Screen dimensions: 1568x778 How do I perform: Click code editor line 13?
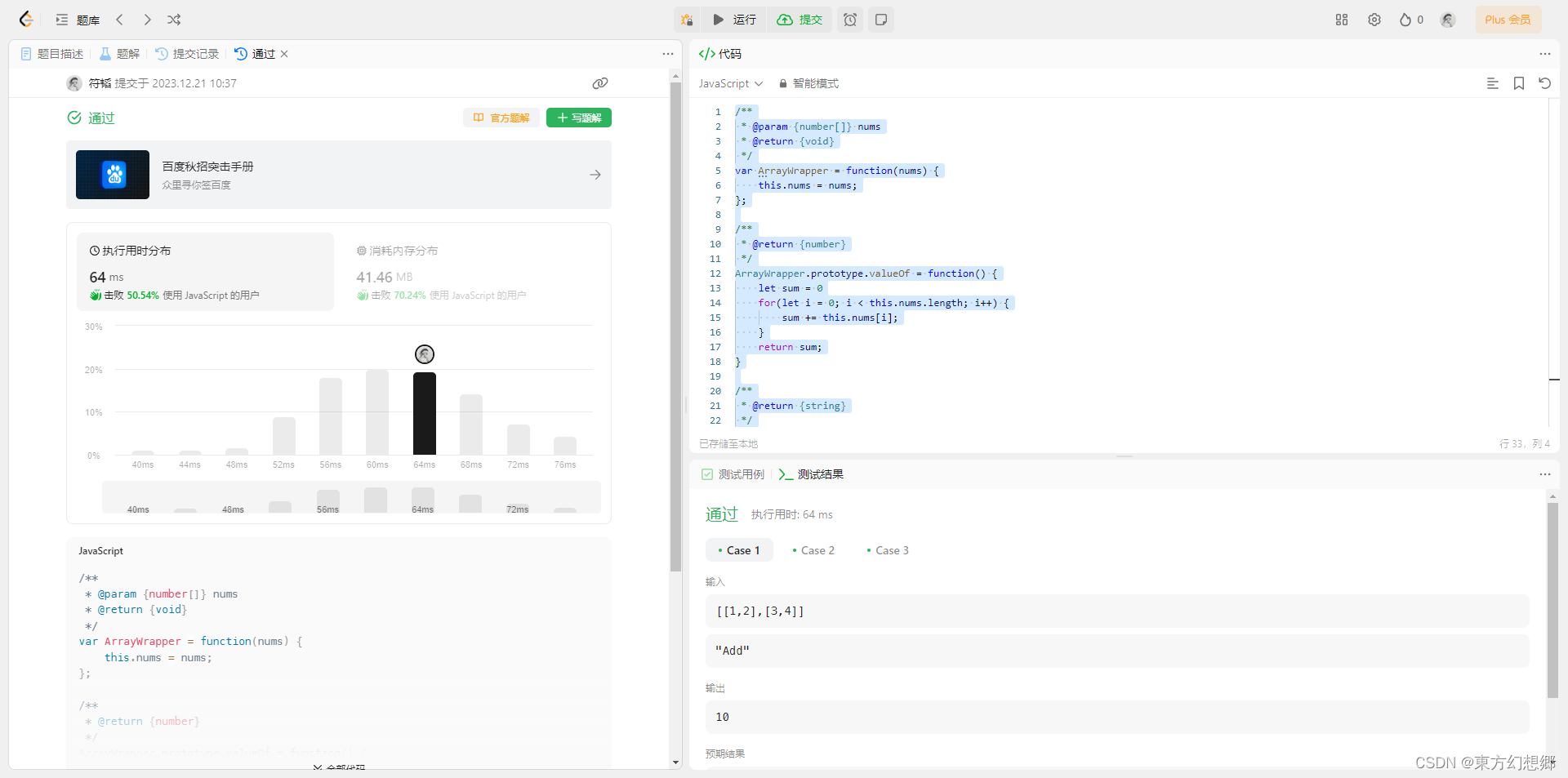[x=791, y=288]
